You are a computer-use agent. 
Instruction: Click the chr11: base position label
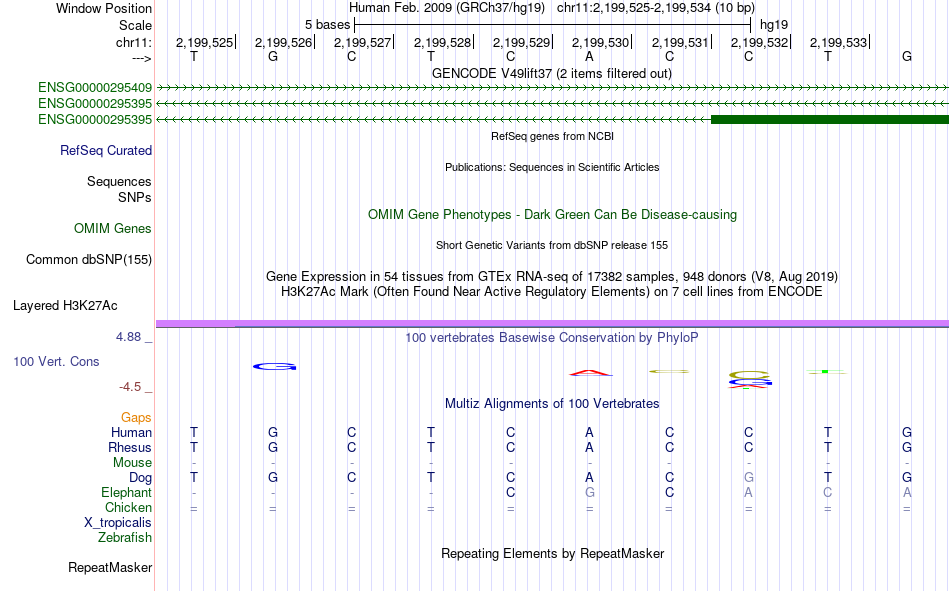[134, 42]
